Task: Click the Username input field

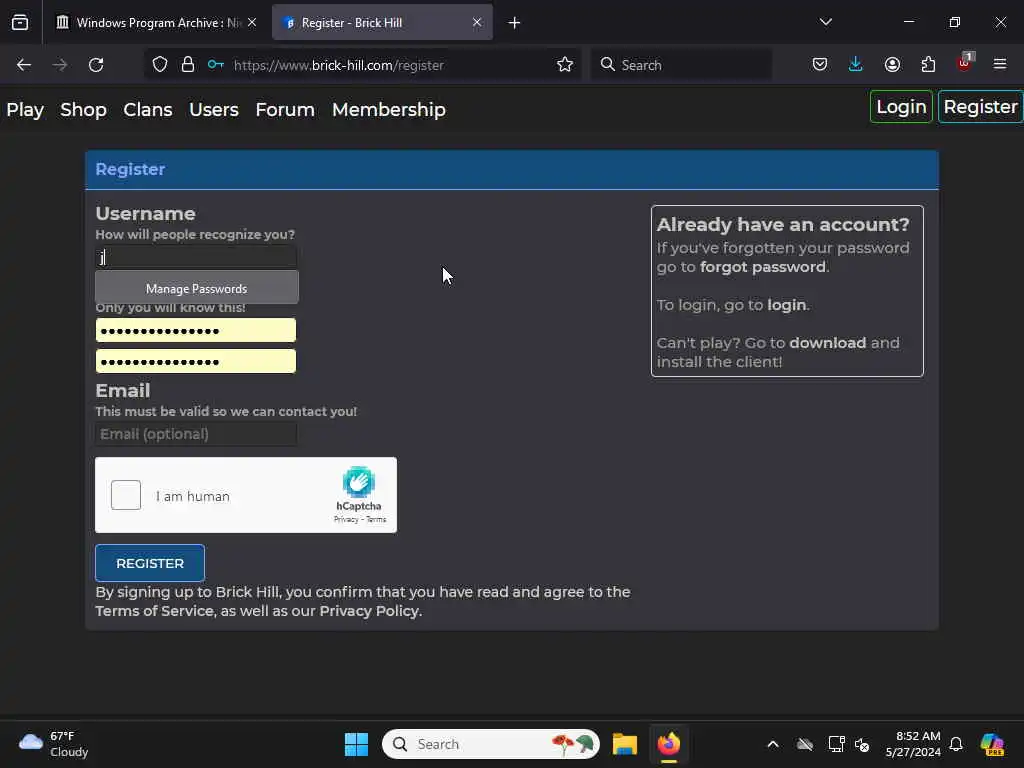Action: tap(196, 257)
